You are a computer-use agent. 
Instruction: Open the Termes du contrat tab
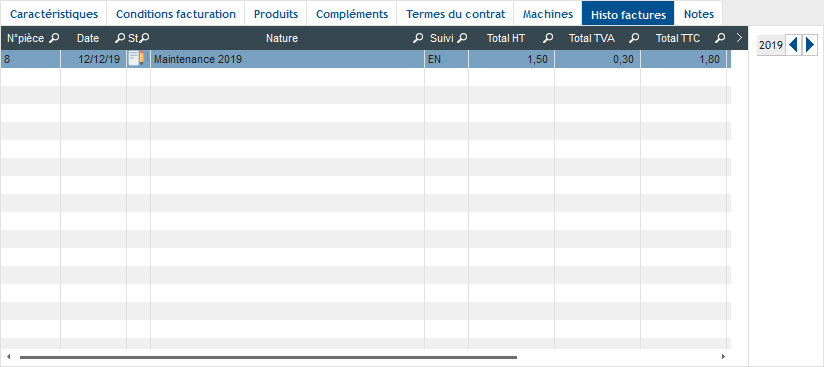click(455, 14)
